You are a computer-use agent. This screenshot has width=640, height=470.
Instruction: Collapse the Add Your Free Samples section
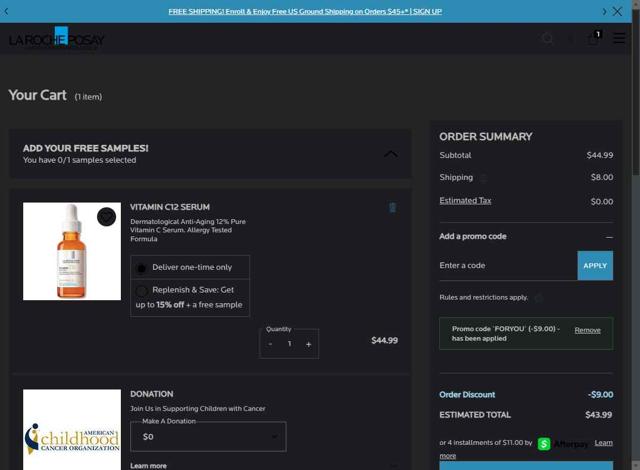[x=391, y=154]
